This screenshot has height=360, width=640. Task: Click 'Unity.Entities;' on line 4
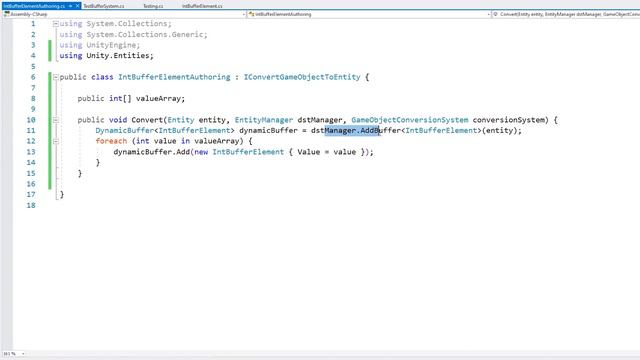click(x=120, y=56)
